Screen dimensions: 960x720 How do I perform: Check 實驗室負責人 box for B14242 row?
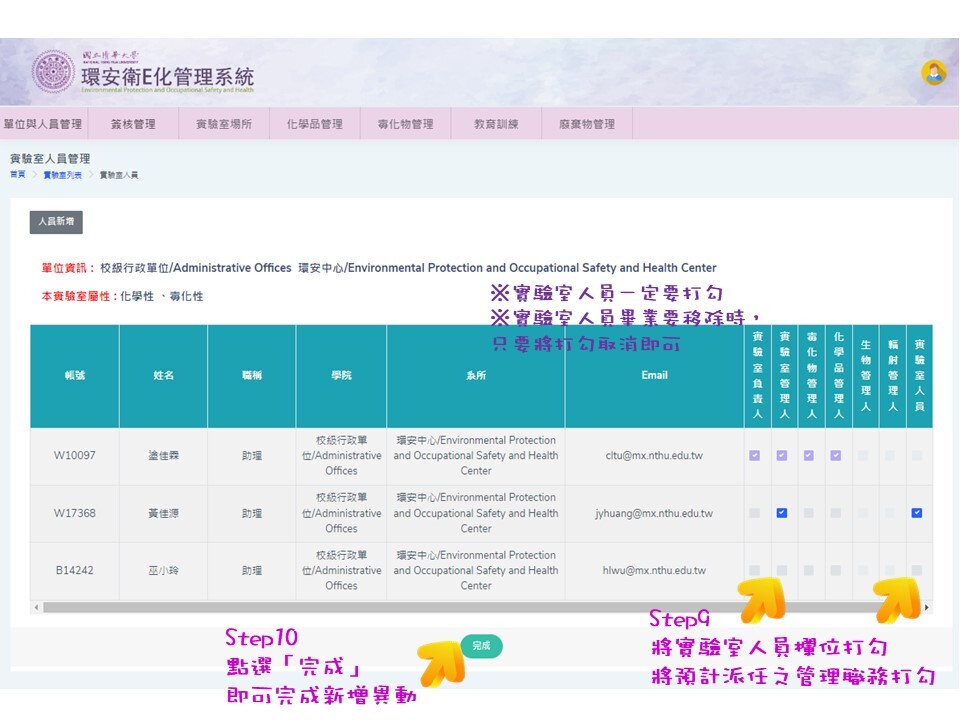click(755, 571)
